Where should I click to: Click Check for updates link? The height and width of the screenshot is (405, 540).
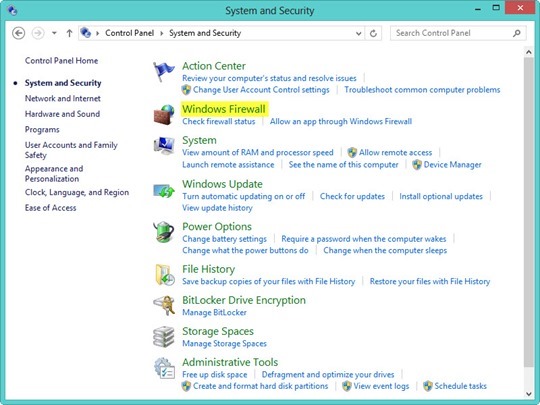click(x=352, y=196)
